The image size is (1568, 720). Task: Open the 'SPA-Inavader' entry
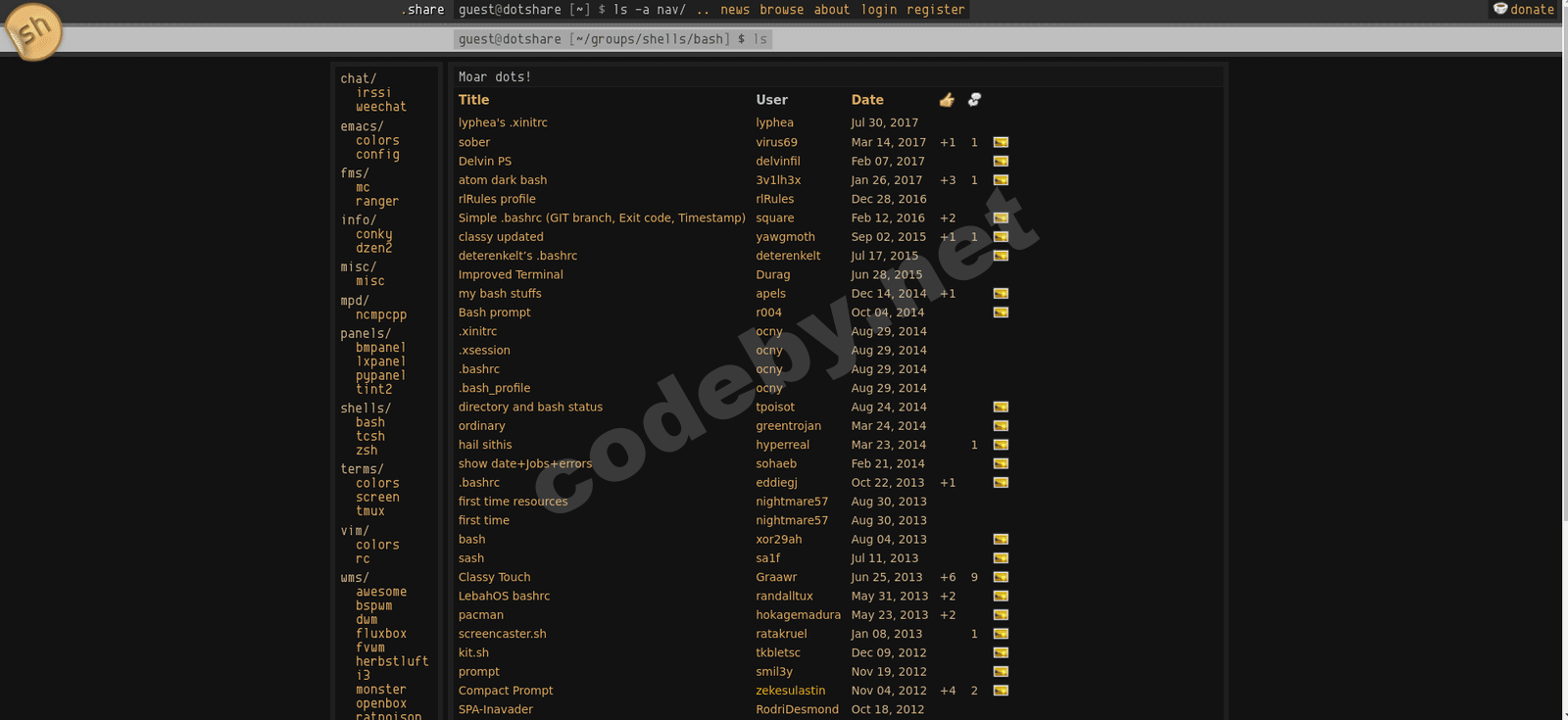(x=496, y=710)
